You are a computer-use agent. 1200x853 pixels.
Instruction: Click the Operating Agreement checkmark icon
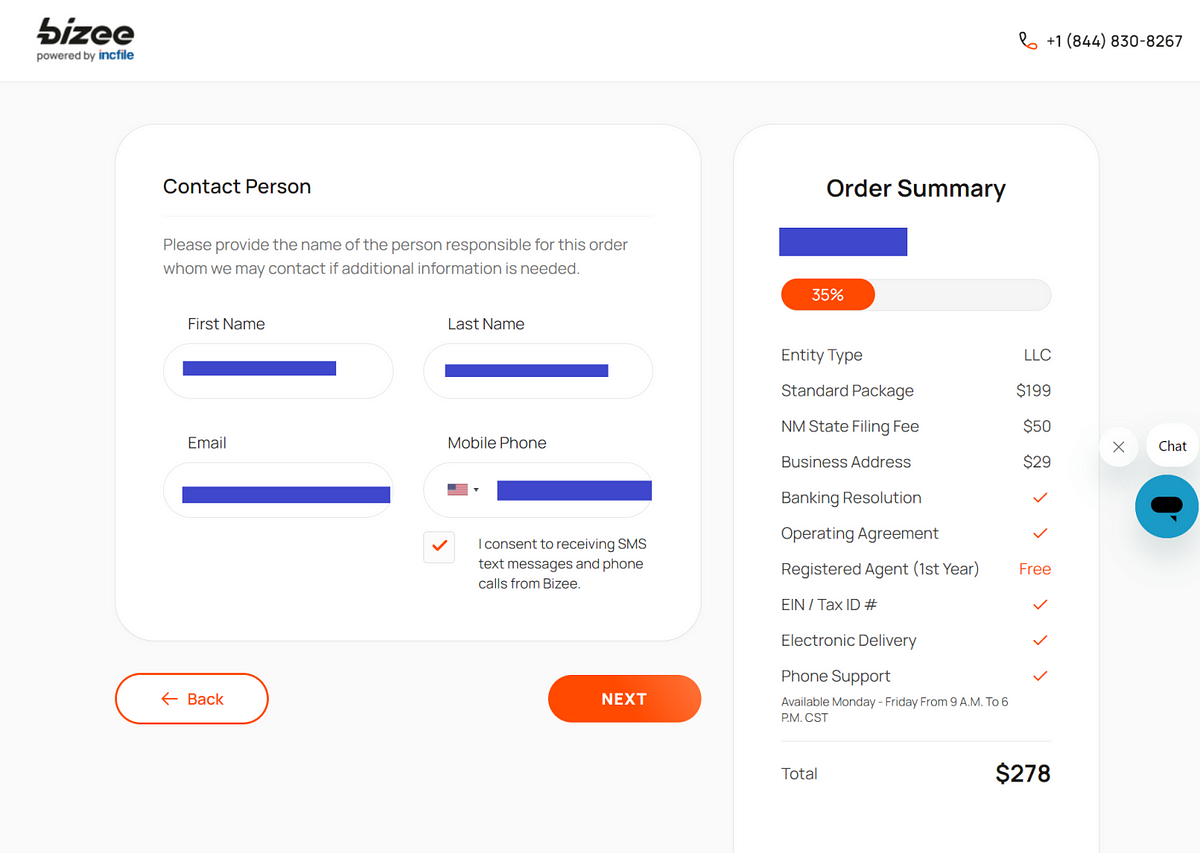pyautogui.click(x=1040, y=533)
